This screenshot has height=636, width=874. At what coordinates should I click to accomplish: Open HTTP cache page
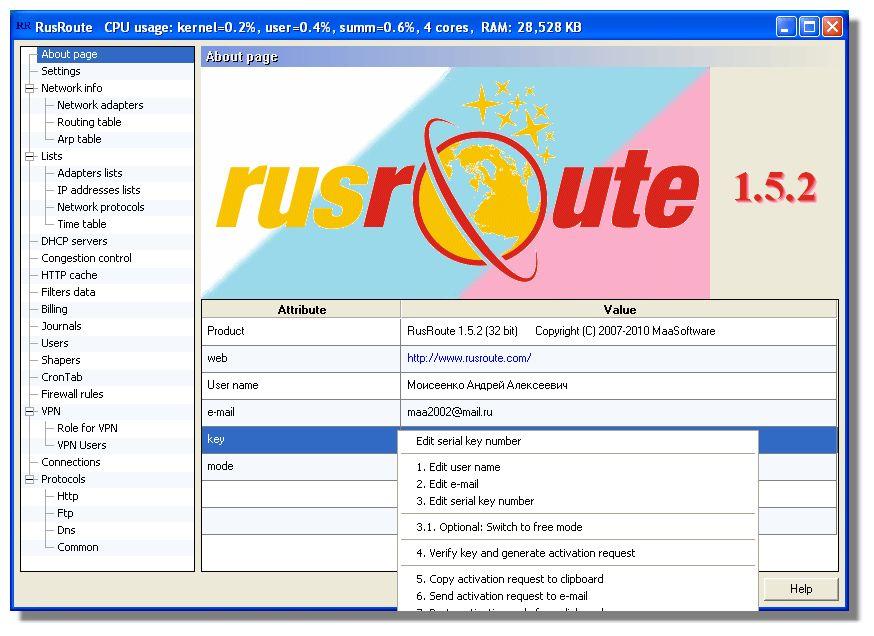69,275
